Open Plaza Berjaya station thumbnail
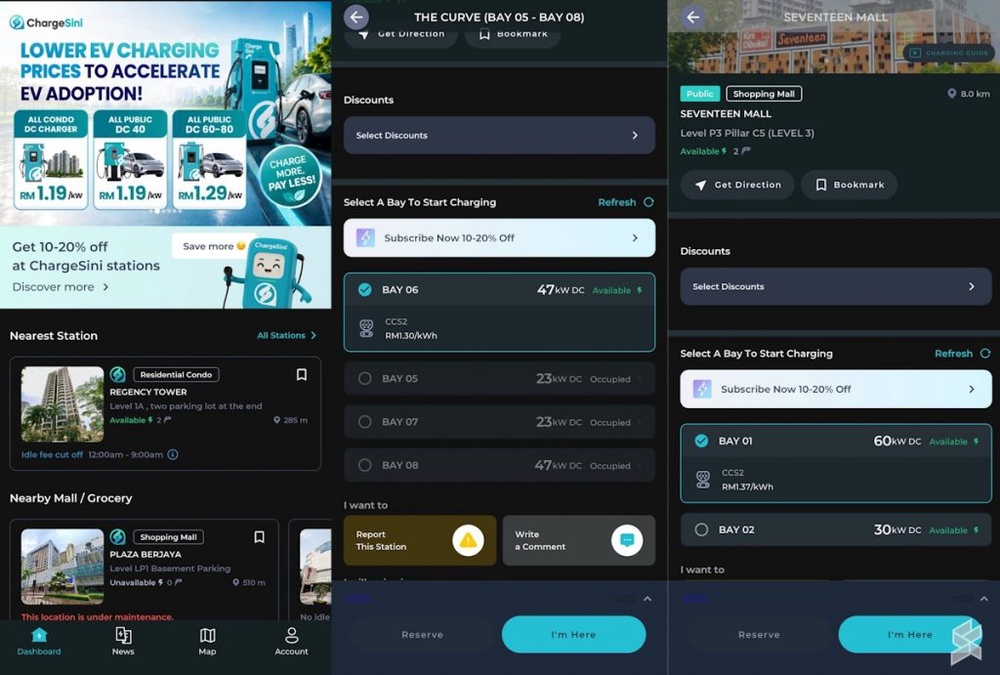 [62, 567]
